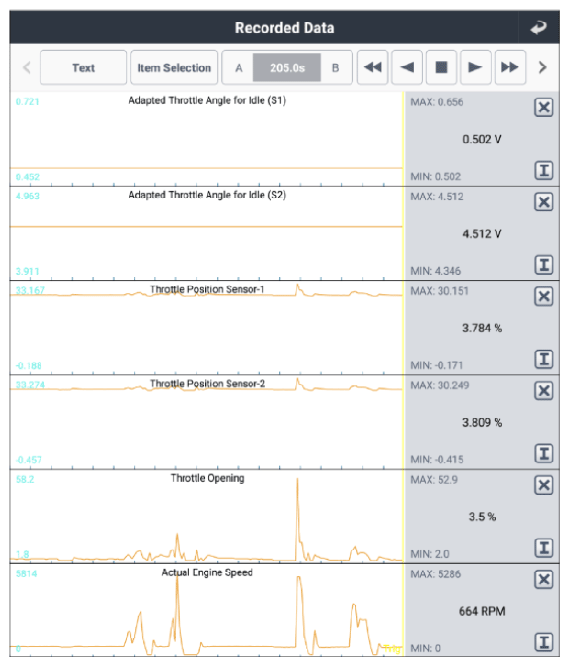The height and width of the screenshot is (666, 569).
Task: Toggle the cursor icon for Adapted Throttle Angle (S2)
Action: [x=544, y=265]
